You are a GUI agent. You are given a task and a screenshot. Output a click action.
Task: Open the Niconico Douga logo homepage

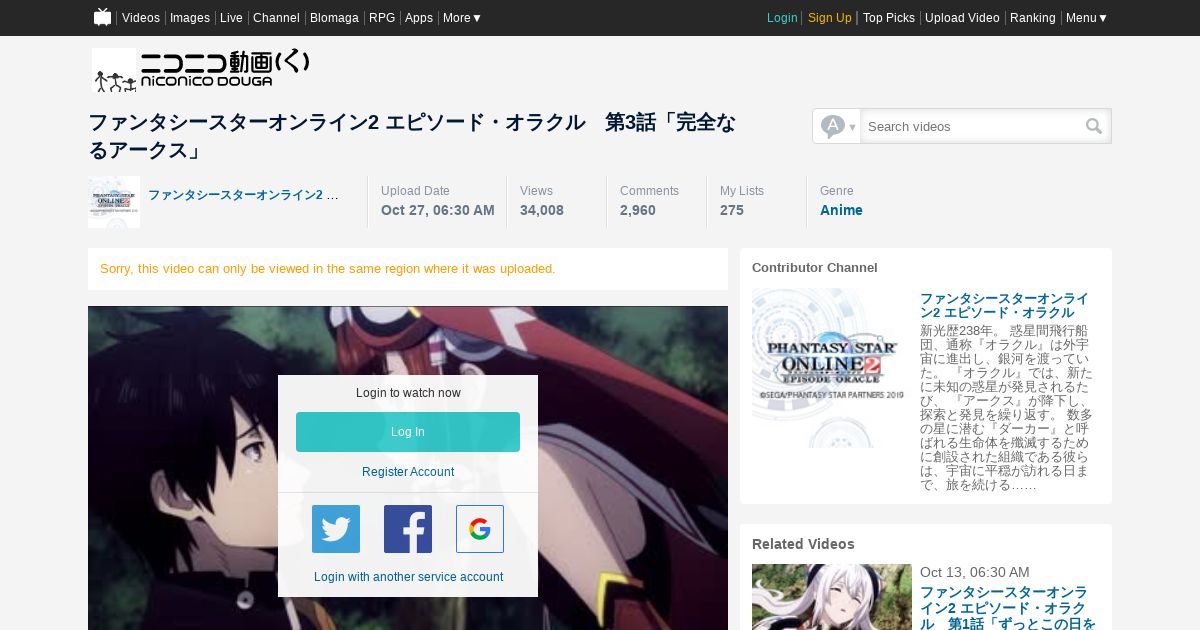pyautogui.click(x=201, y=70)
